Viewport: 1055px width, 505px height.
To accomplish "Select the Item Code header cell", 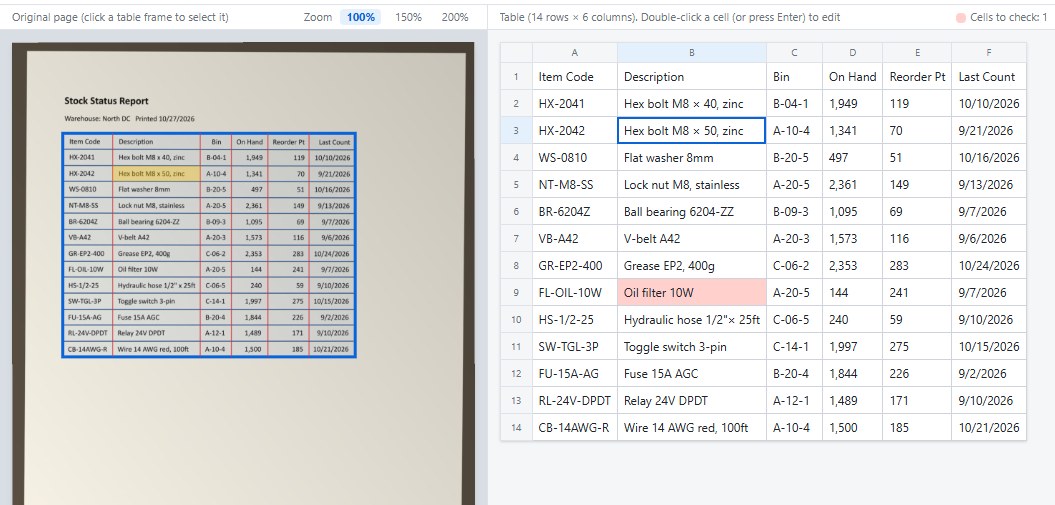I will tap(575, 77).
